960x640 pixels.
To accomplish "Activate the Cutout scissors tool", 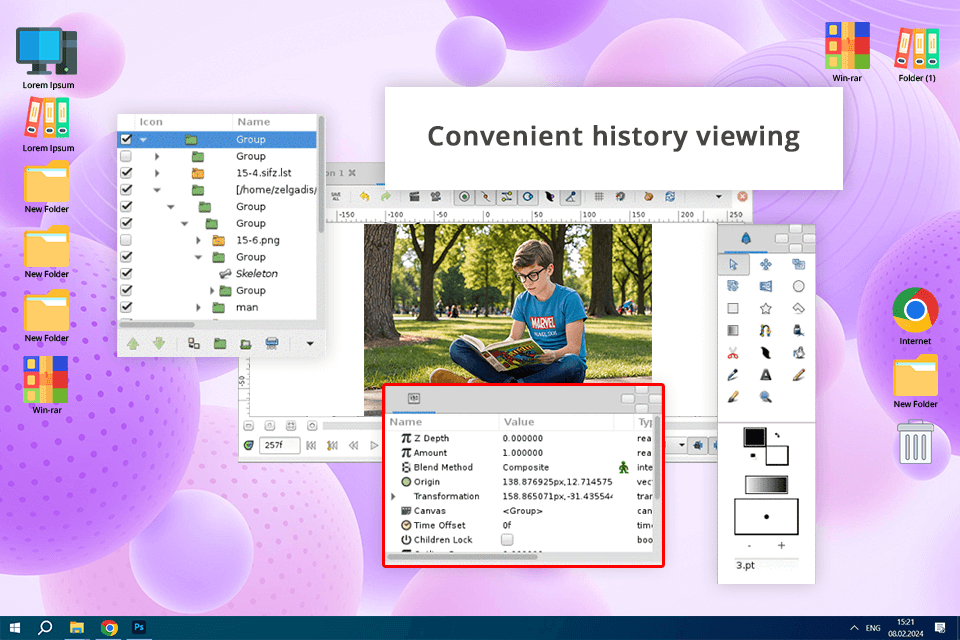I will 732,353.
